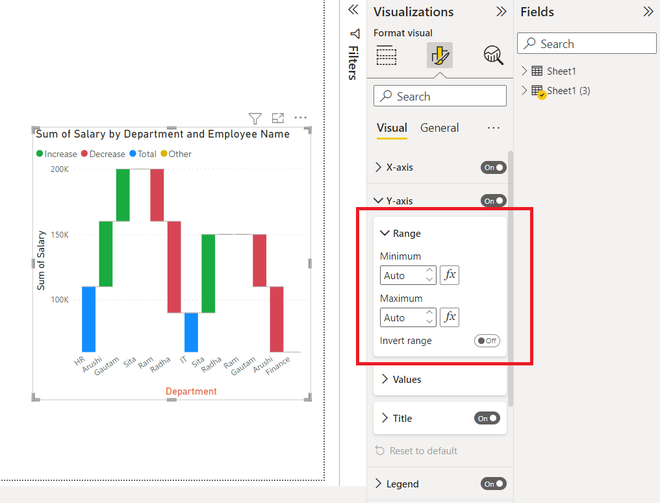Click the 200K axis label
The height and width of the screenshot is (503, 660).
tap(59, 169)
